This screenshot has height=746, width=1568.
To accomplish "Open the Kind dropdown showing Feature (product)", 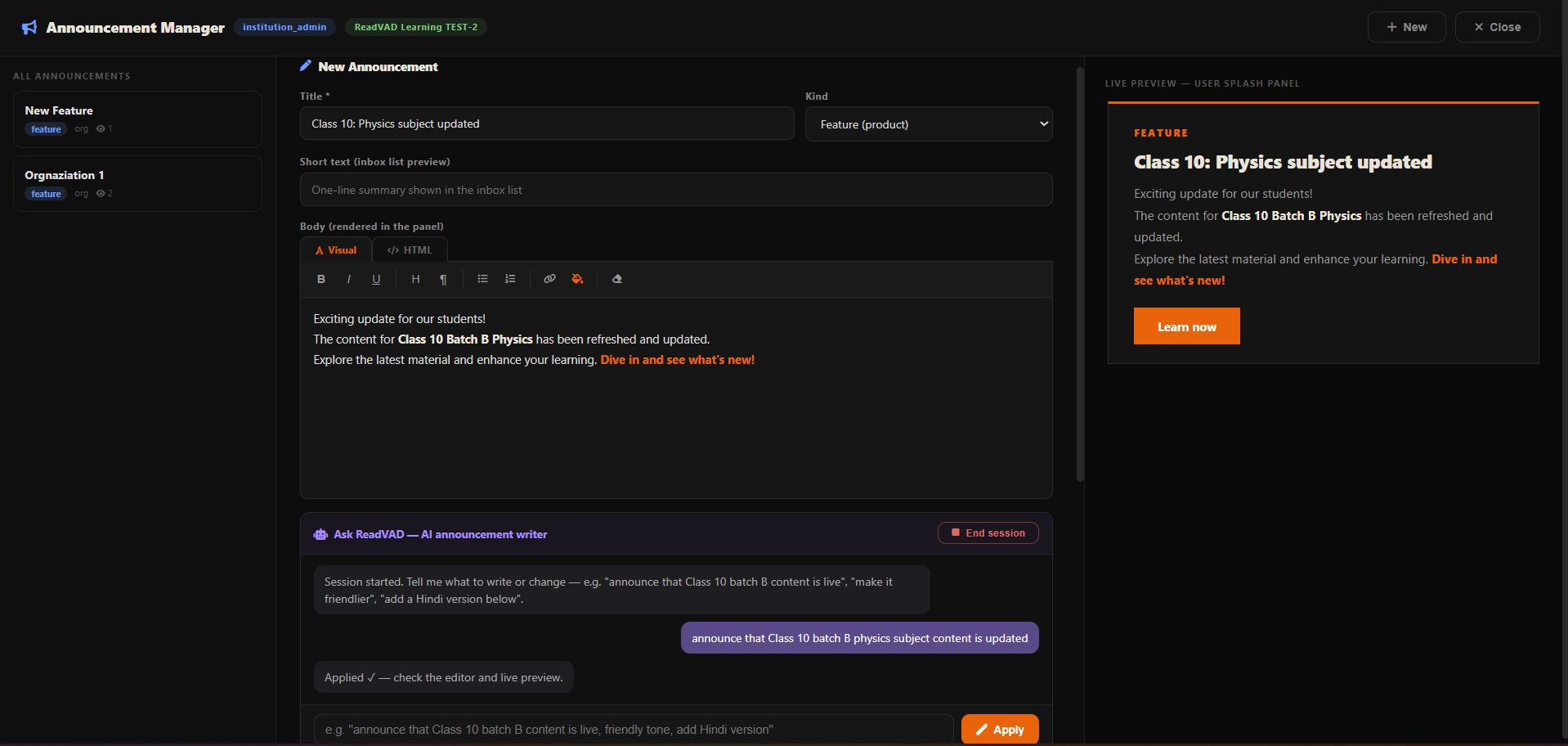I will click(929, 124).
